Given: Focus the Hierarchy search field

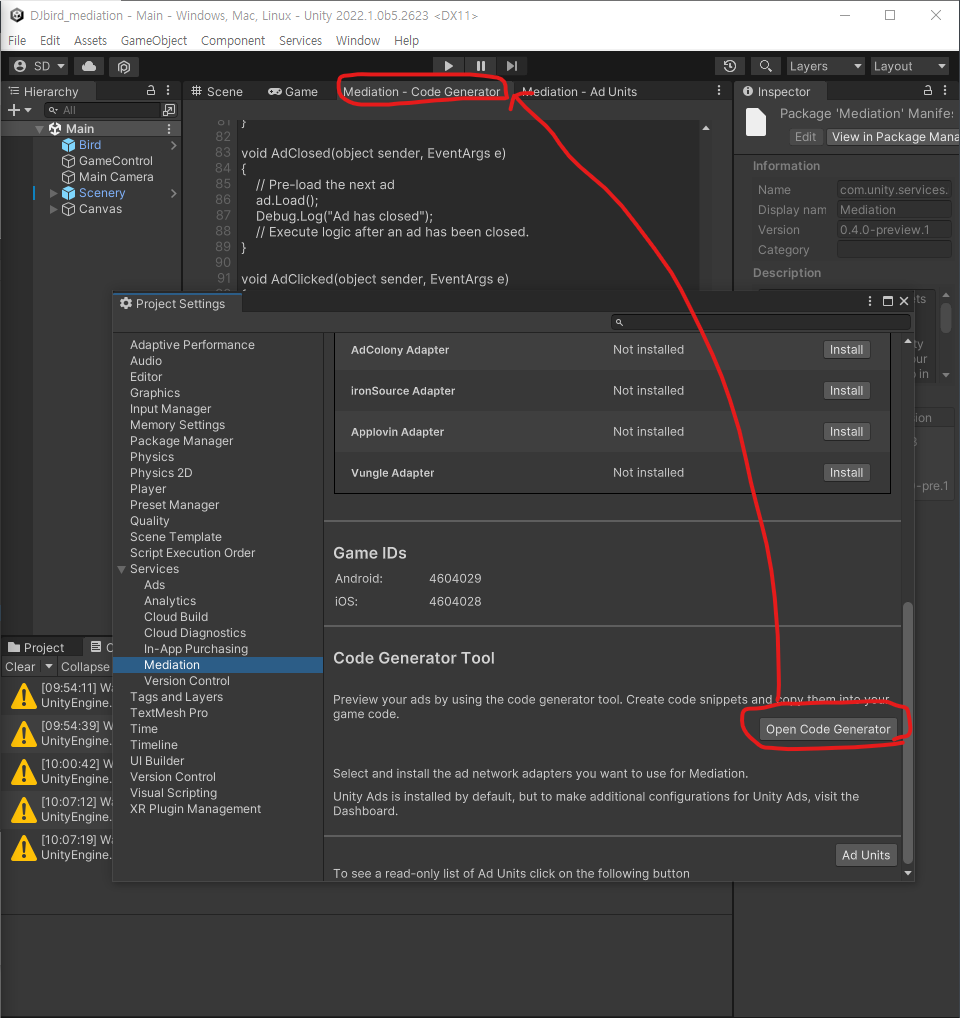Looking at the screenshot, I should 102,110.
